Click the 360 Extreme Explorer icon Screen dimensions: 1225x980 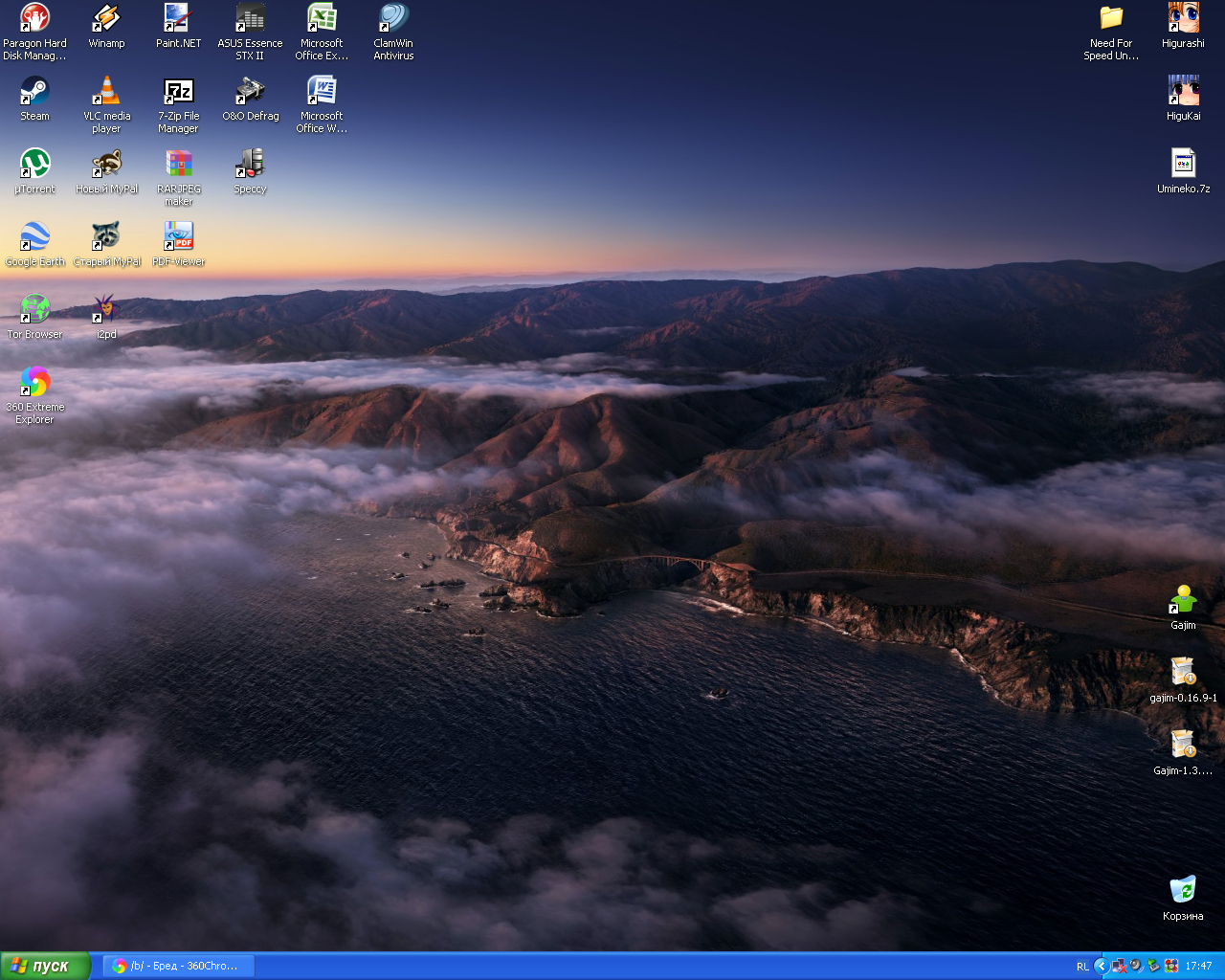click(34, 383)
